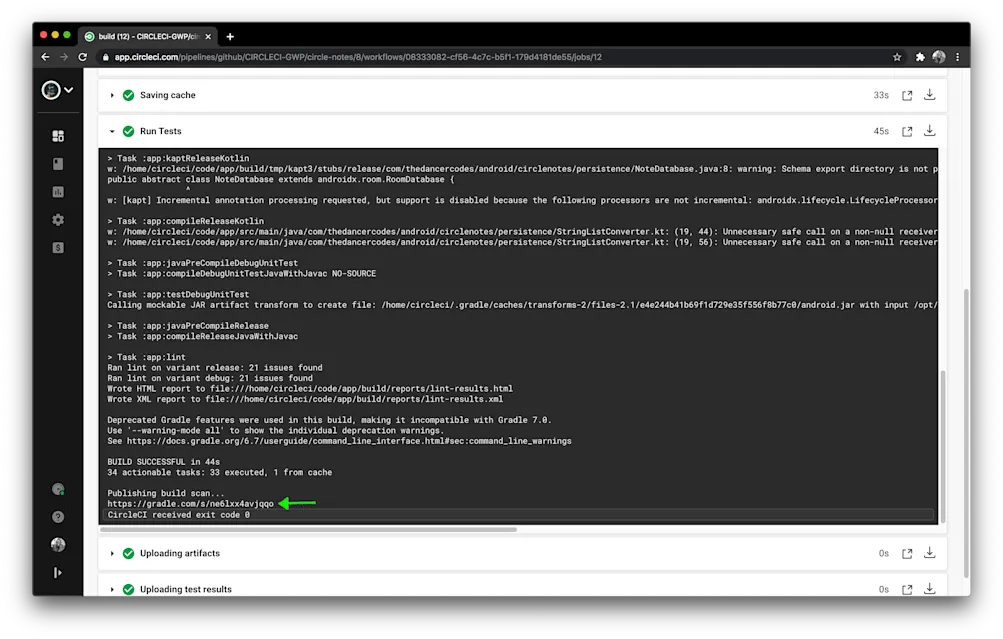Screen dimensions: 1003x639
Task: Download the Saving cache step log
Action: click(x=928, y=94)
